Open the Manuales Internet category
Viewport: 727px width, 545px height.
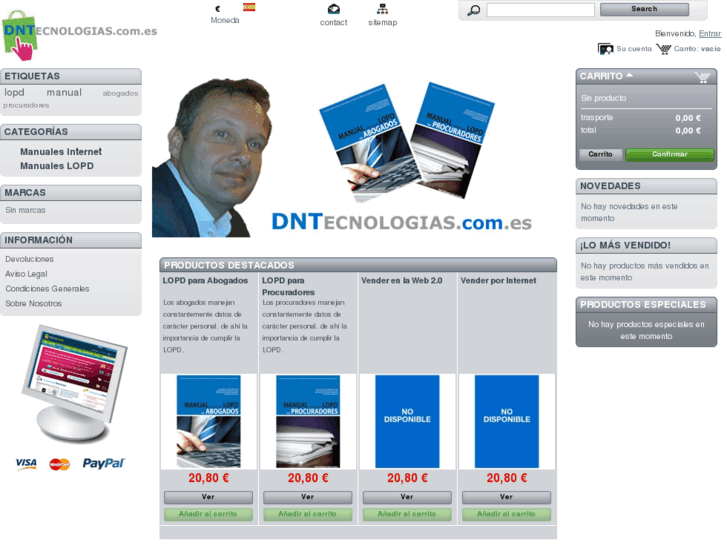pos(61,152)
